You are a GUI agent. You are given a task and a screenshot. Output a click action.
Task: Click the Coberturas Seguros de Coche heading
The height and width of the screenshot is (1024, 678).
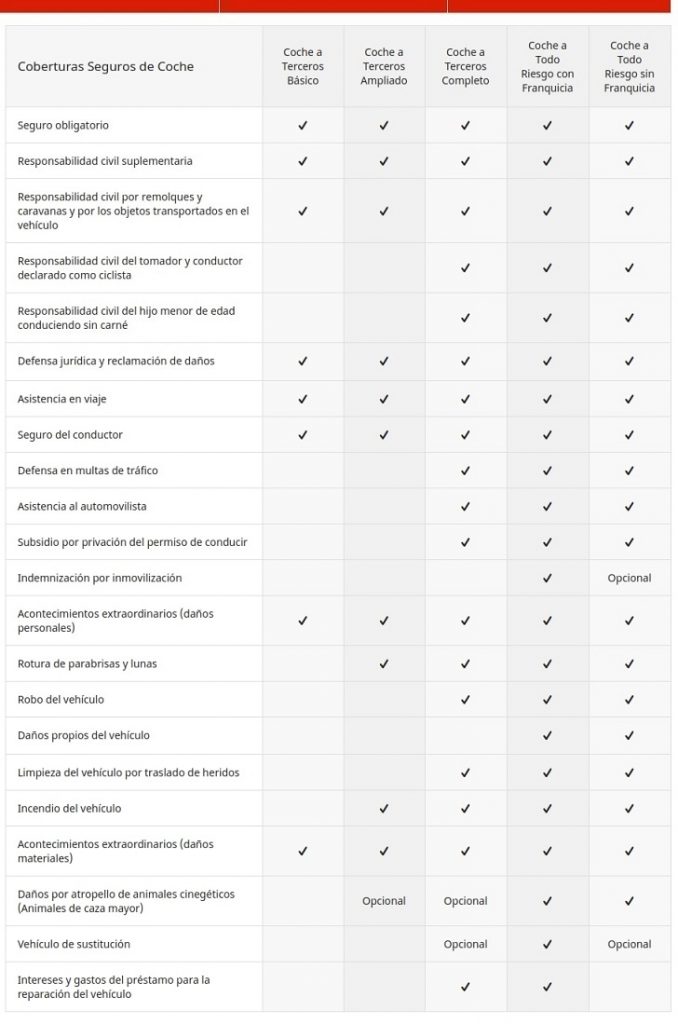pyautogui.click(x=106, y=66)
